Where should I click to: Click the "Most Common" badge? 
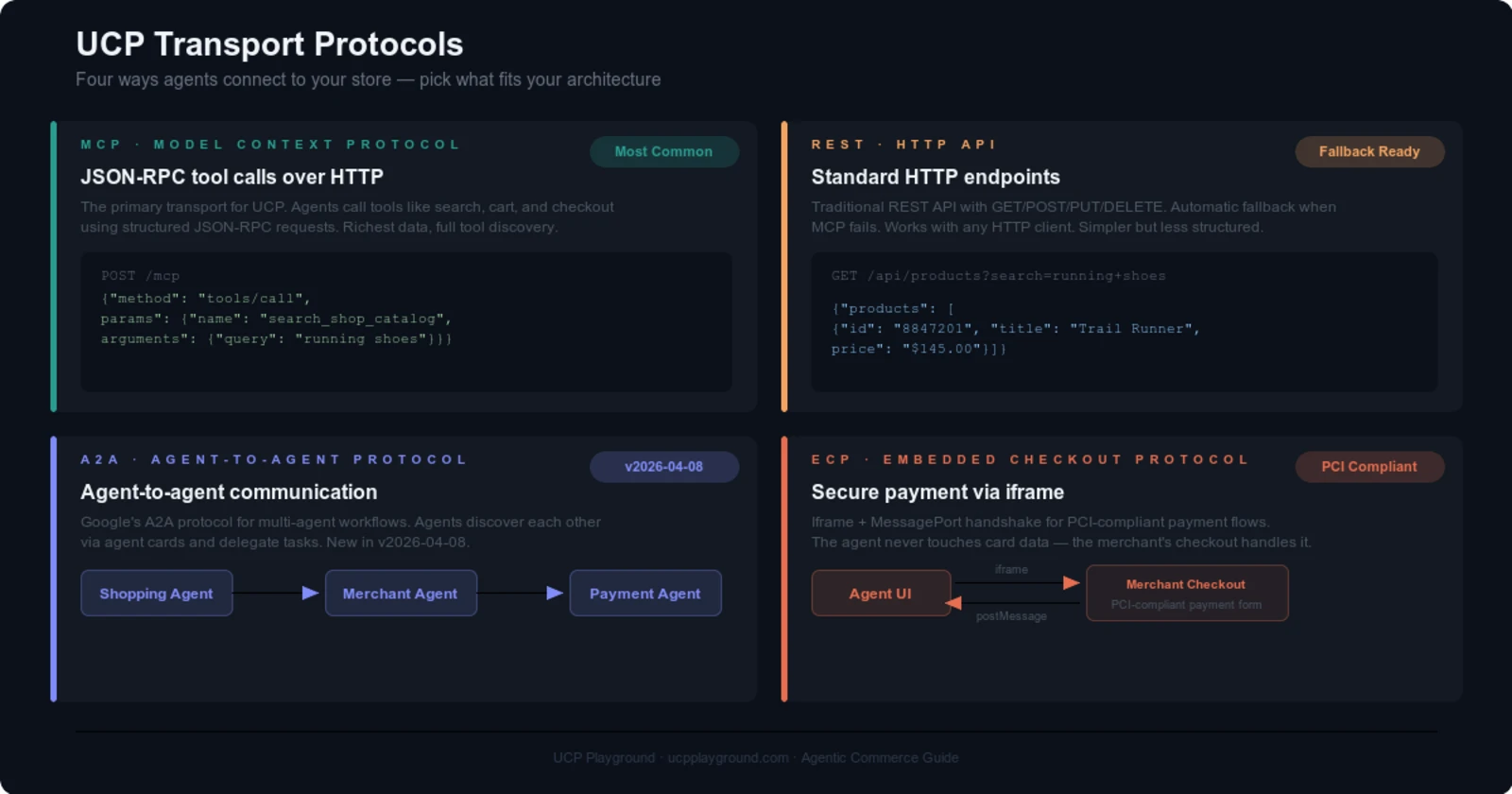click(x=664, y=151)
